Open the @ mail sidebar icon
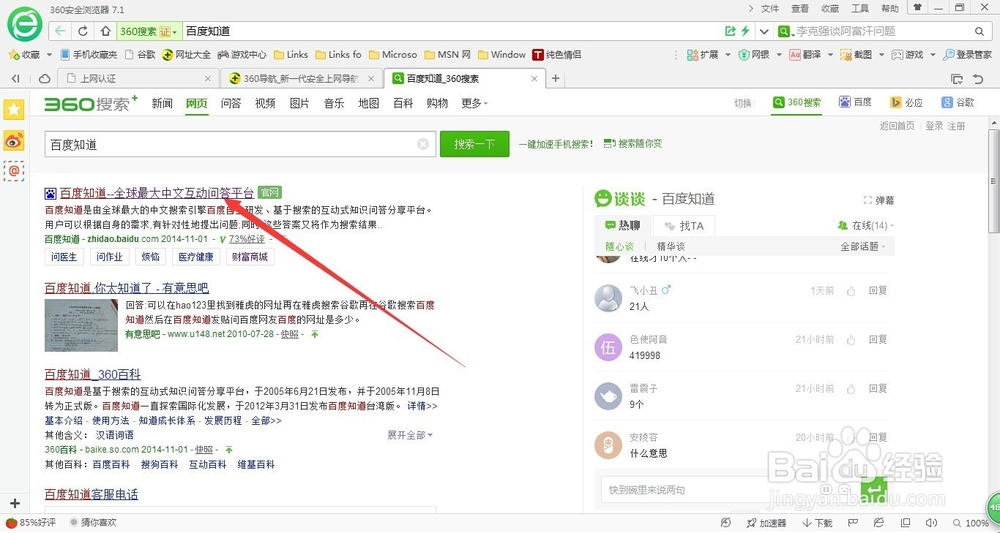This screenshot has width=1000, height=533. (x=14, y=170)
